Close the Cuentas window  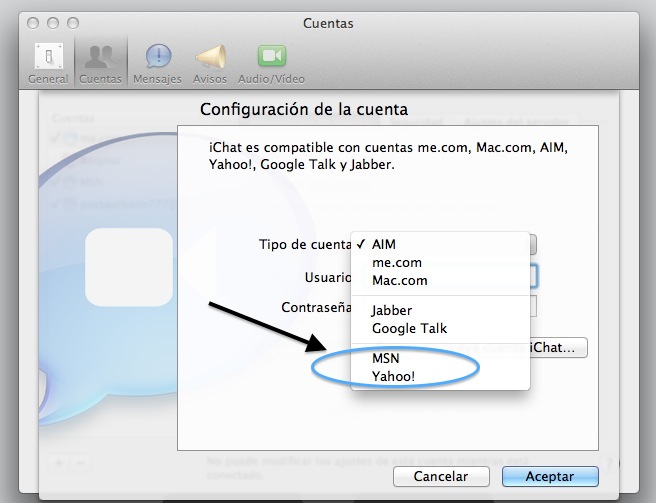33,23
